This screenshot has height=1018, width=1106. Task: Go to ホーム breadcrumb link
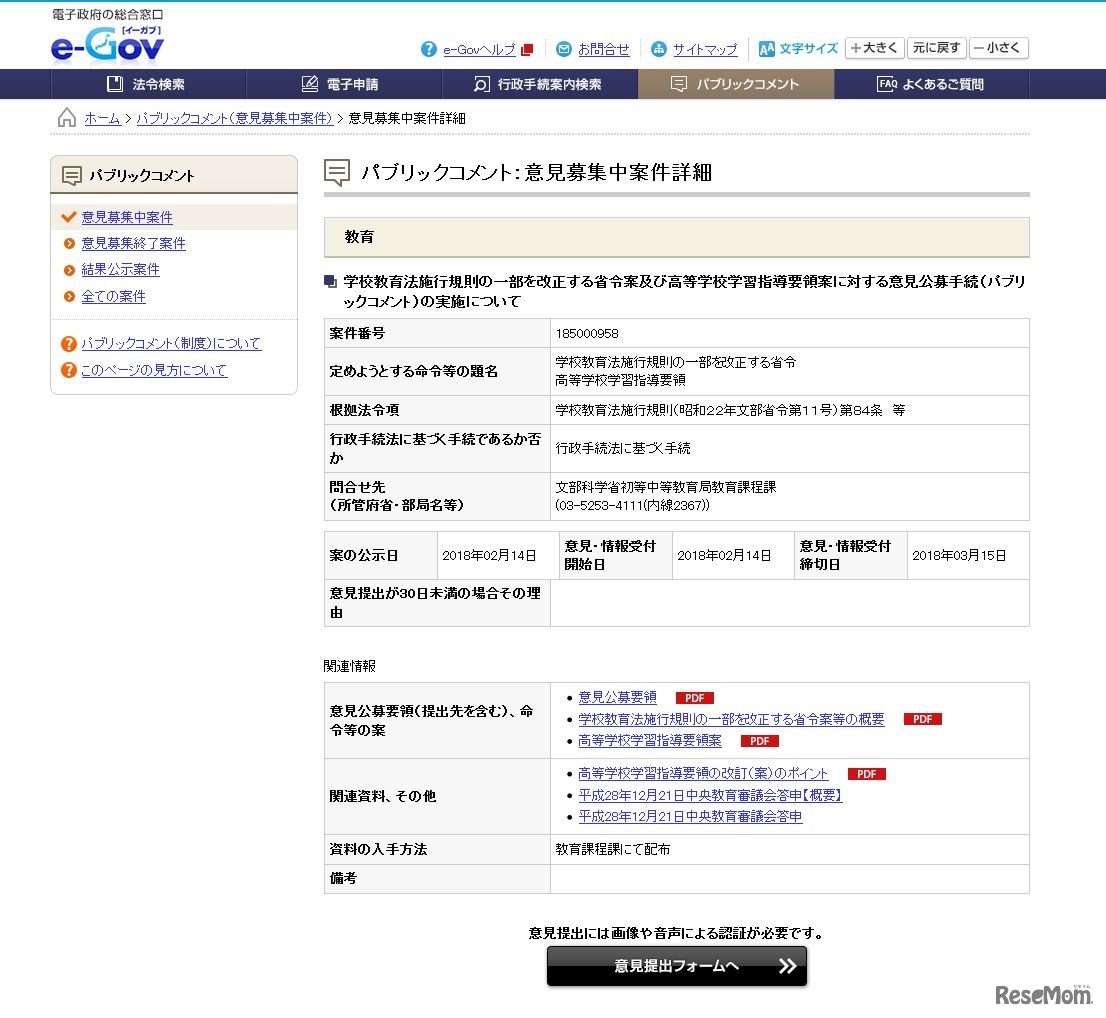(102, 118)
